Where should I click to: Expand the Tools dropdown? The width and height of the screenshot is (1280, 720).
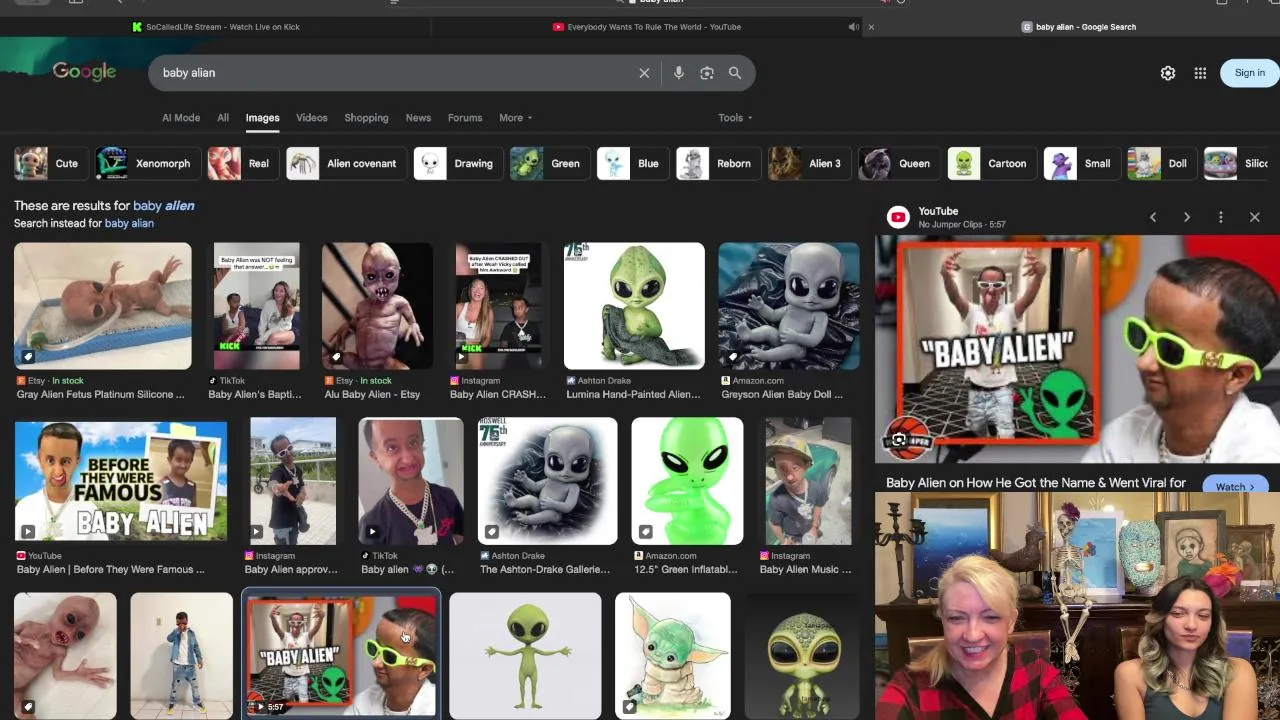pos(735,118)
